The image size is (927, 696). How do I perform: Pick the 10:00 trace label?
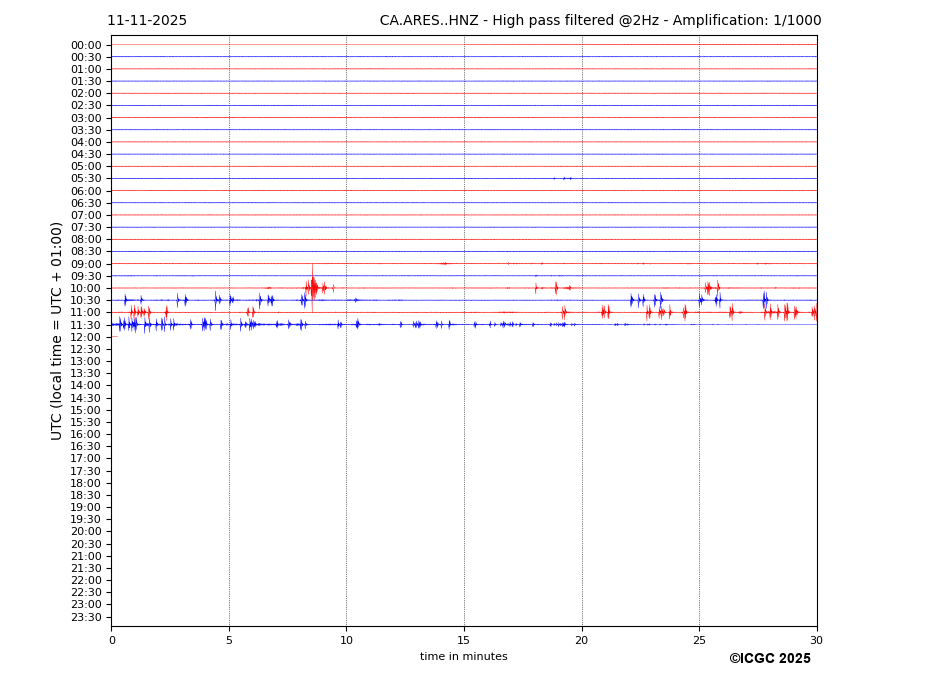[86, 288]
